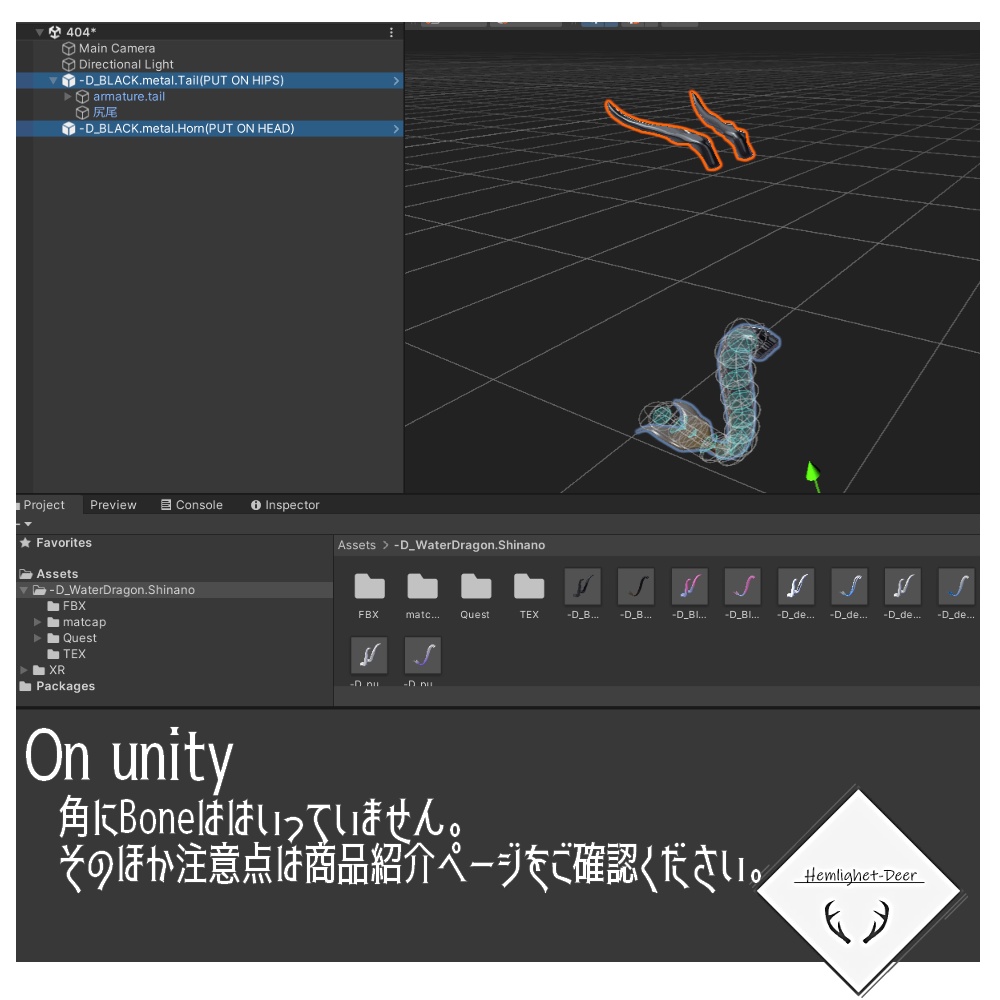Click the star icon beside Favorites
Viewport: 1000px width, 1000px height.
pos(26,542)
